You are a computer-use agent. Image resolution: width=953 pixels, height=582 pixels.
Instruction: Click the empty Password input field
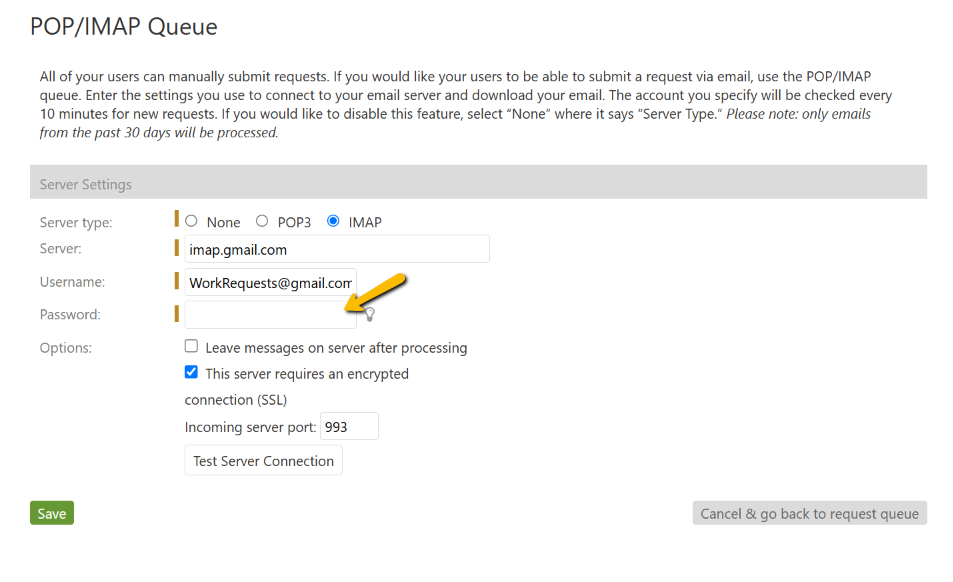point(270,314)
